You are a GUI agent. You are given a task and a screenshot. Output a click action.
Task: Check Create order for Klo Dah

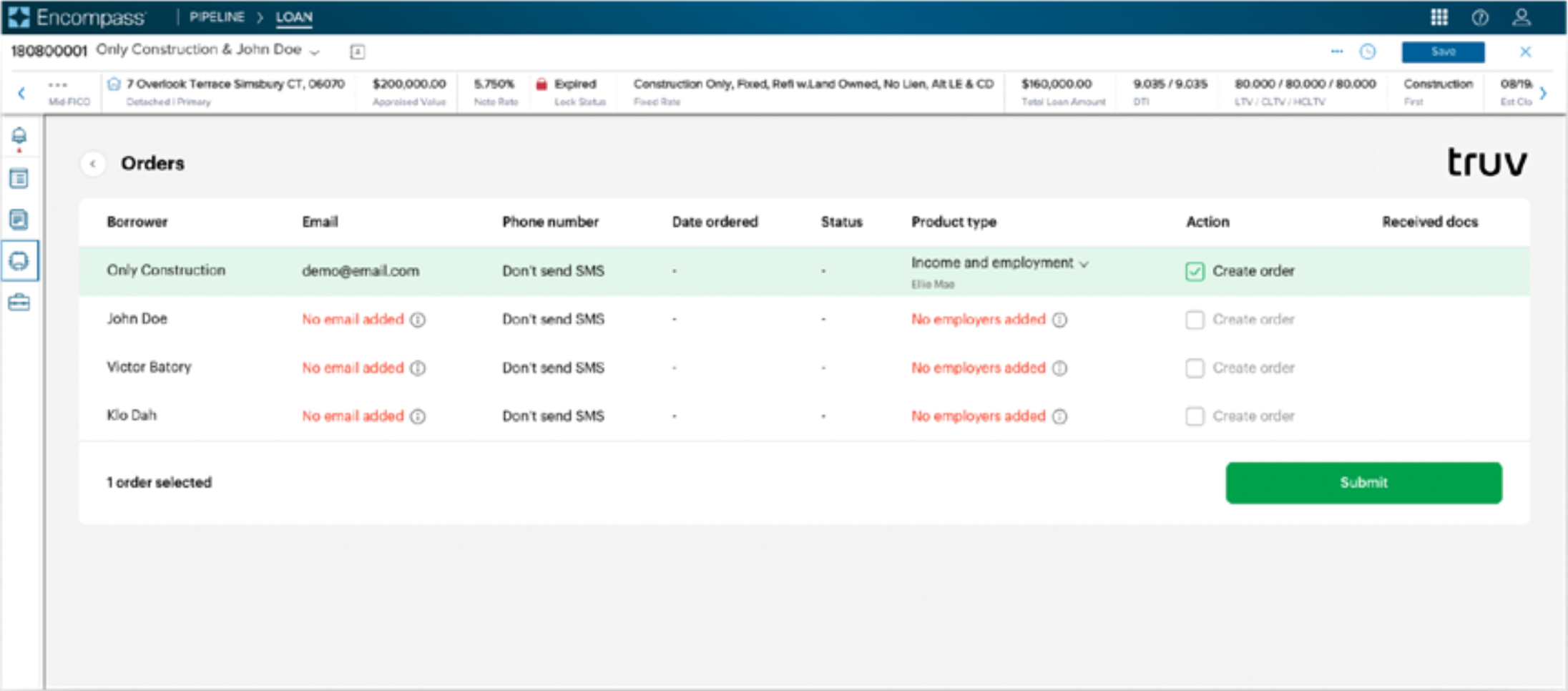tap(1195, 416)
